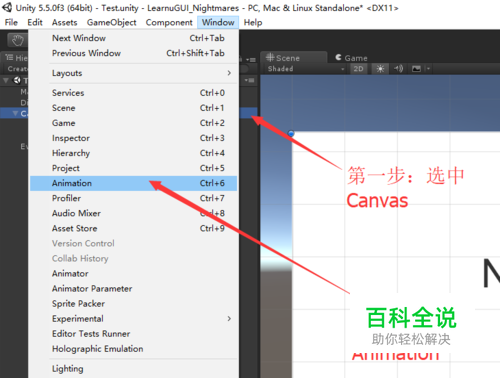Open the Sprite Packer window

point(133,304)
